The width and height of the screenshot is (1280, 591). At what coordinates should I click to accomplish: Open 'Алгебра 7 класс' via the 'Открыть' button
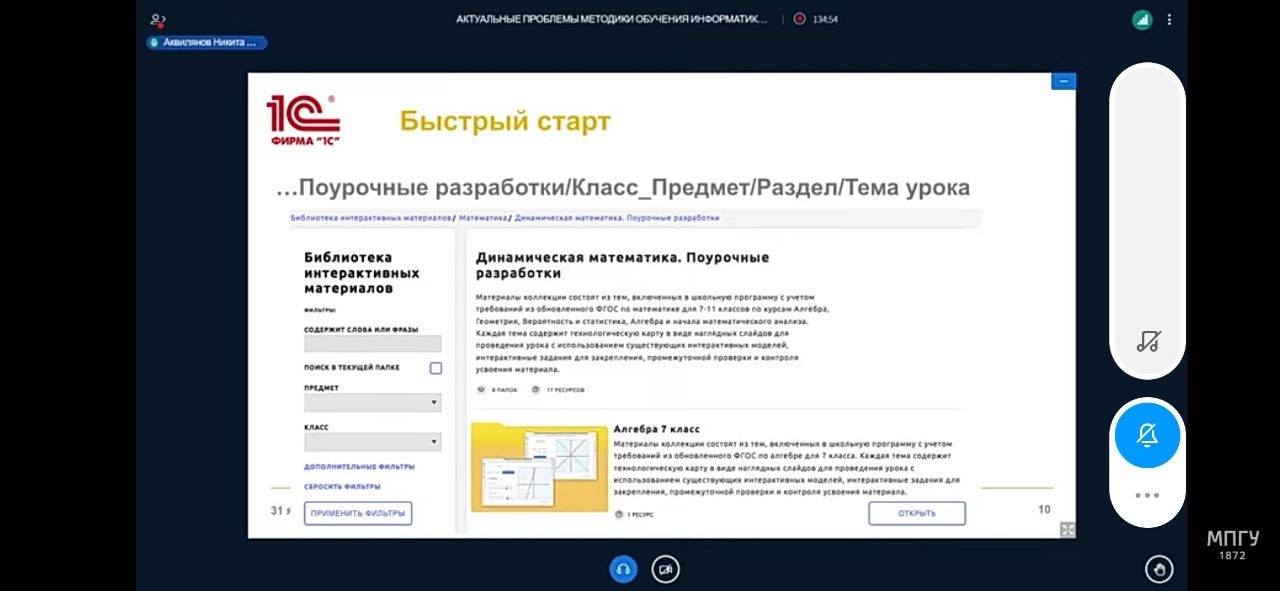click(916, 512)
